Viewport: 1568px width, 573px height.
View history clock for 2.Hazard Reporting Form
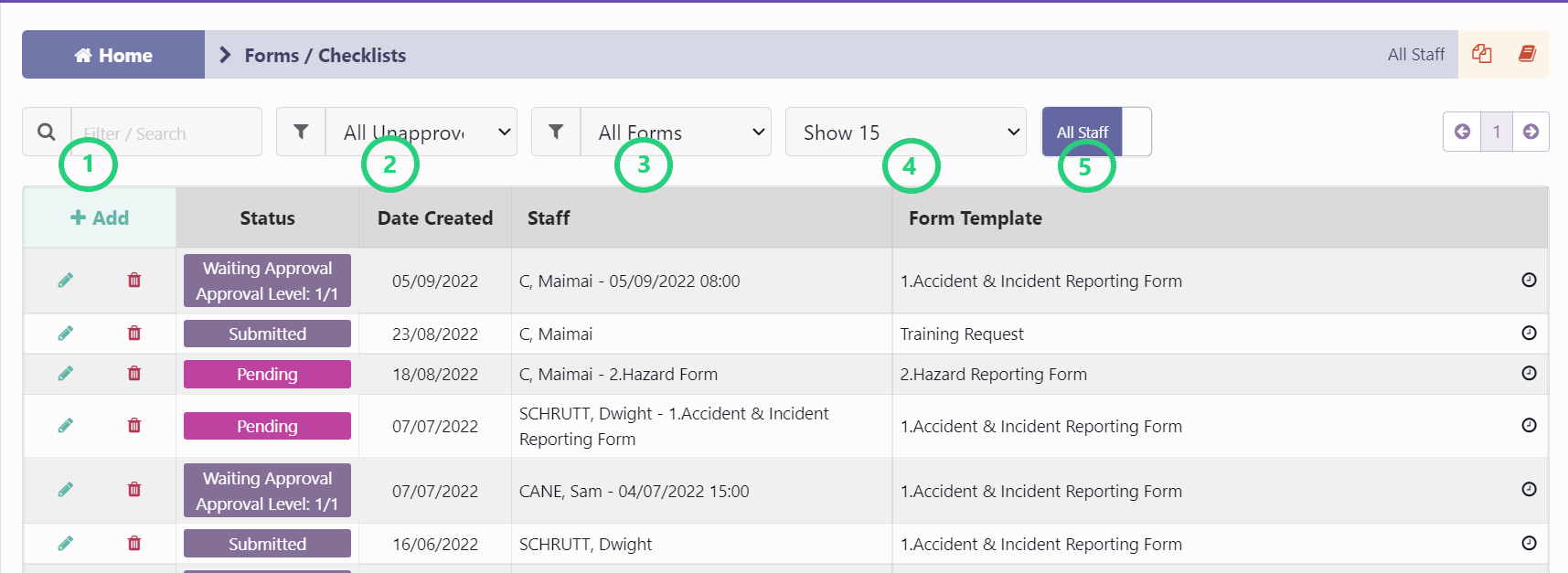(1529, 373)
